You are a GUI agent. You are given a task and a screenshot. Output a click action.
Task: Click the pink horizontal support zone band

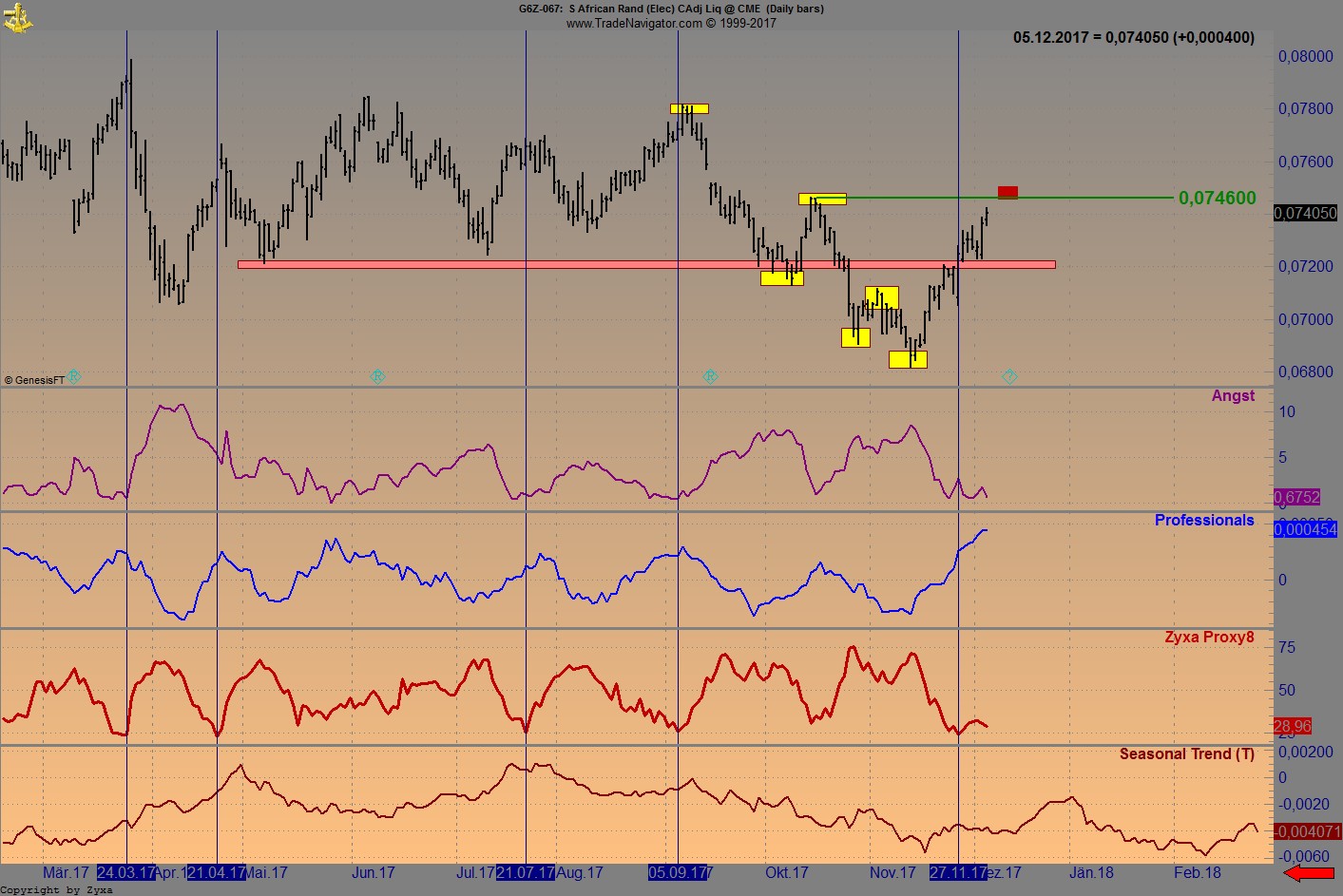[646, 264]
